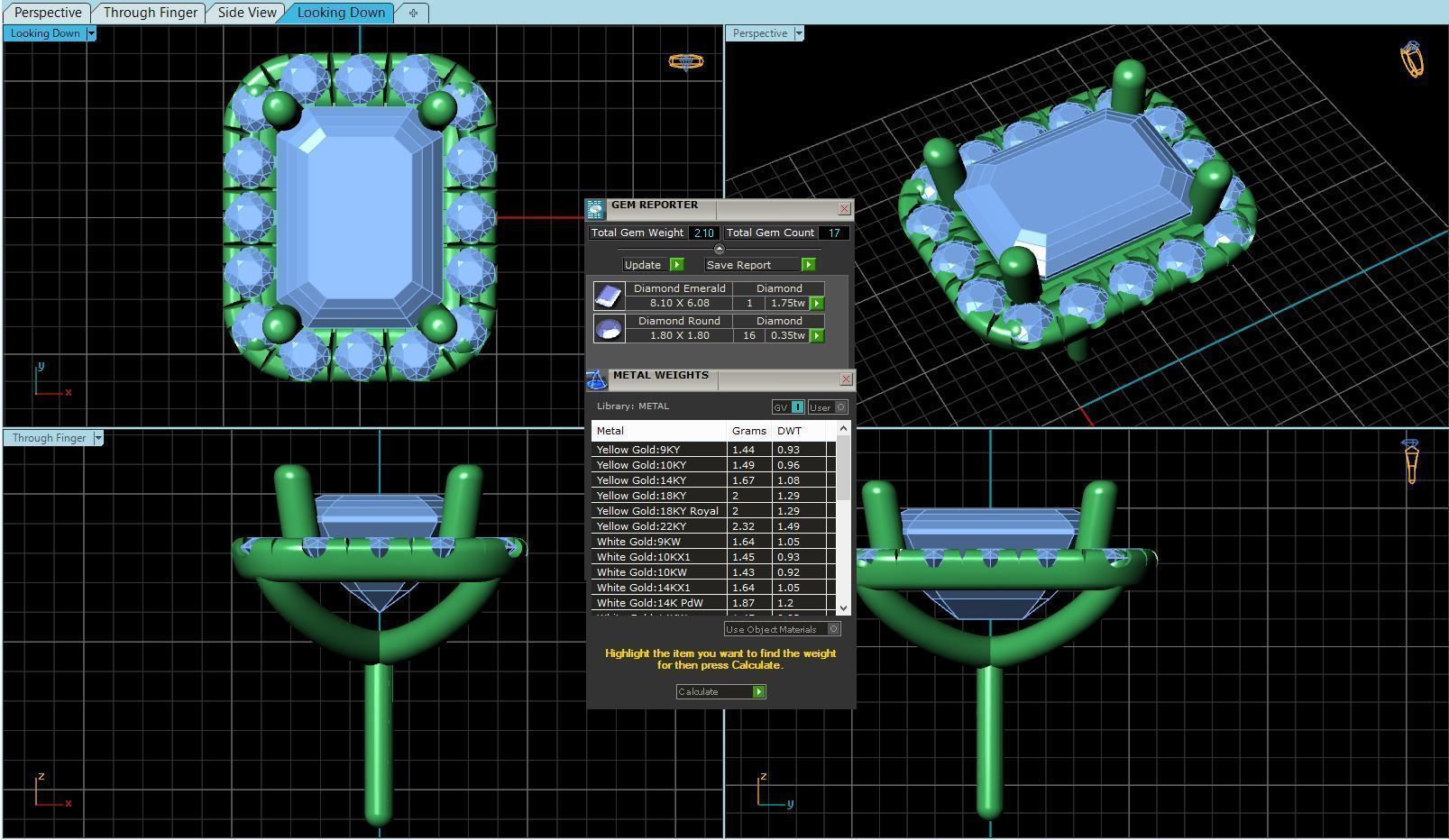Click the Calculate button

720,692
